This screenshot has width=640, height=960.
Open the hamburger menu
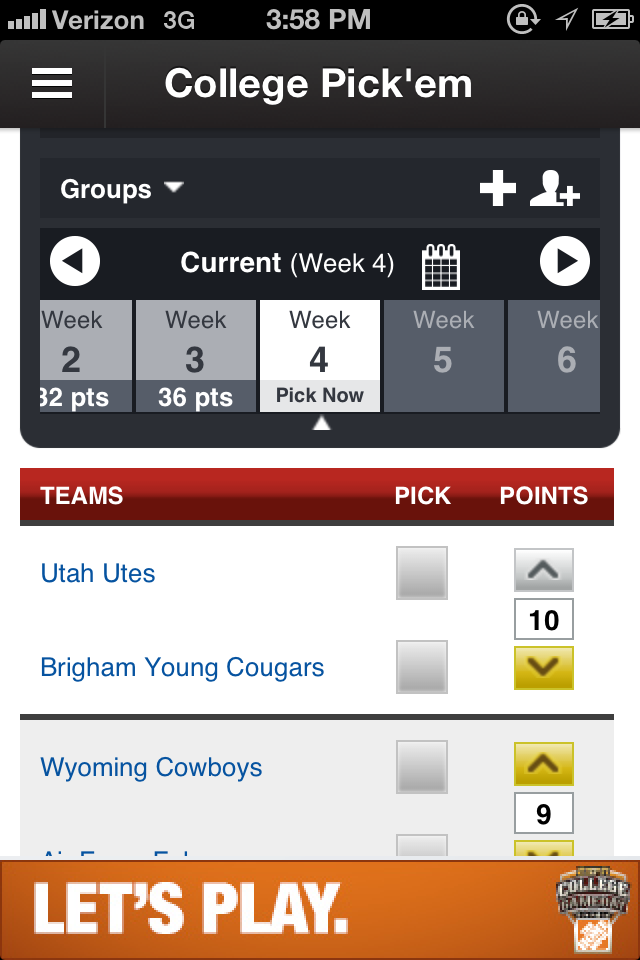tap(52, 84)
